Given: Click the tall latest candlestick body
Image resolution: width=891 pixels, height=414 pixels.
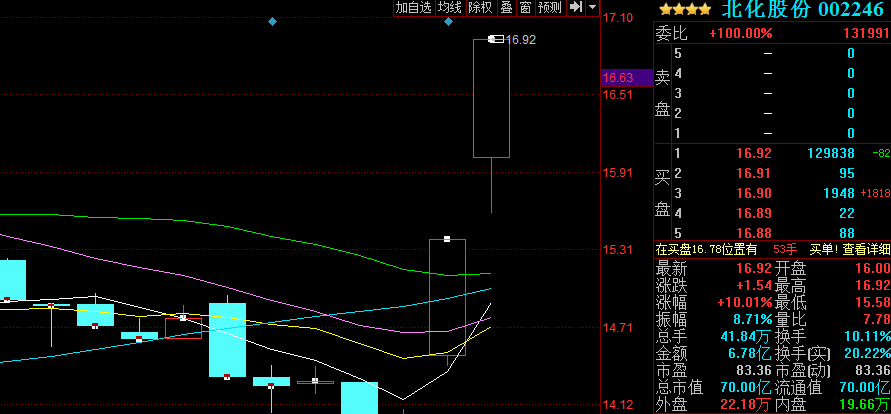Looking at the screenshot, I should (x=491, y=98).
